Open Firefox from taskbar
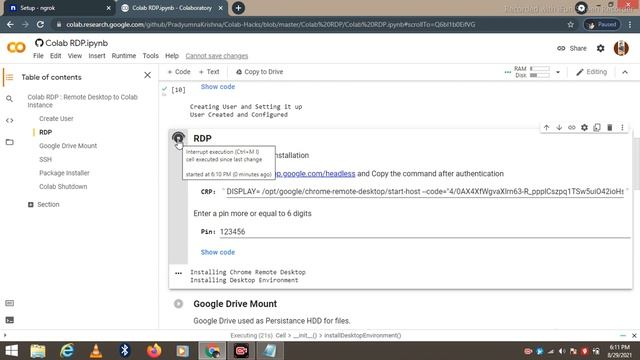 pyautogui.click(x=154, y=351)
